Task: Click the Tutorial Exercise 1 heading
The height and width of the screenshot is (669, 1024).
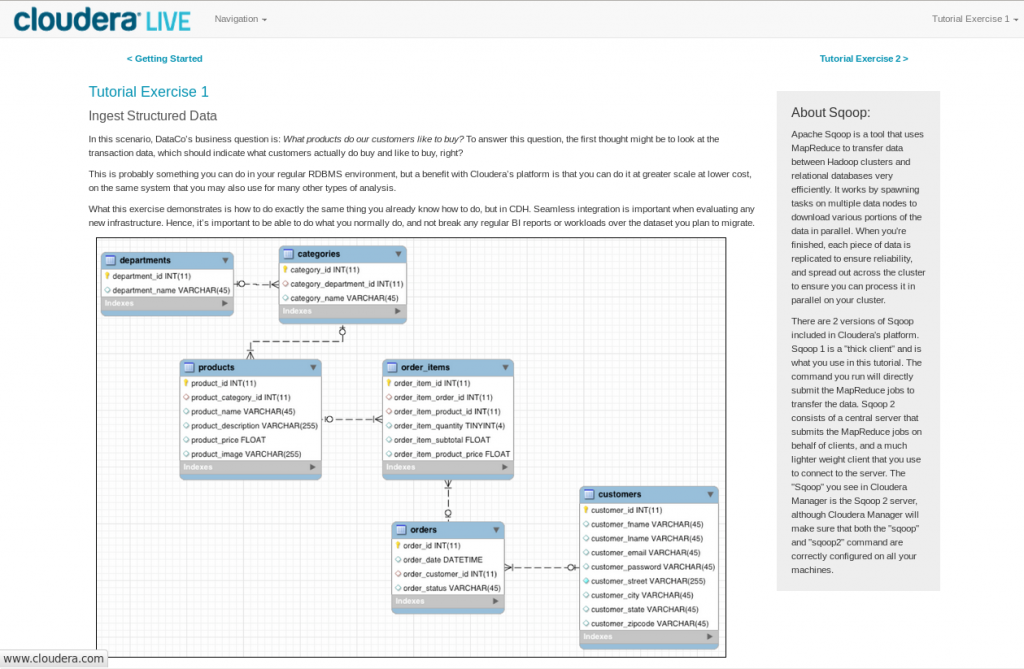Action: coord(148,92)
